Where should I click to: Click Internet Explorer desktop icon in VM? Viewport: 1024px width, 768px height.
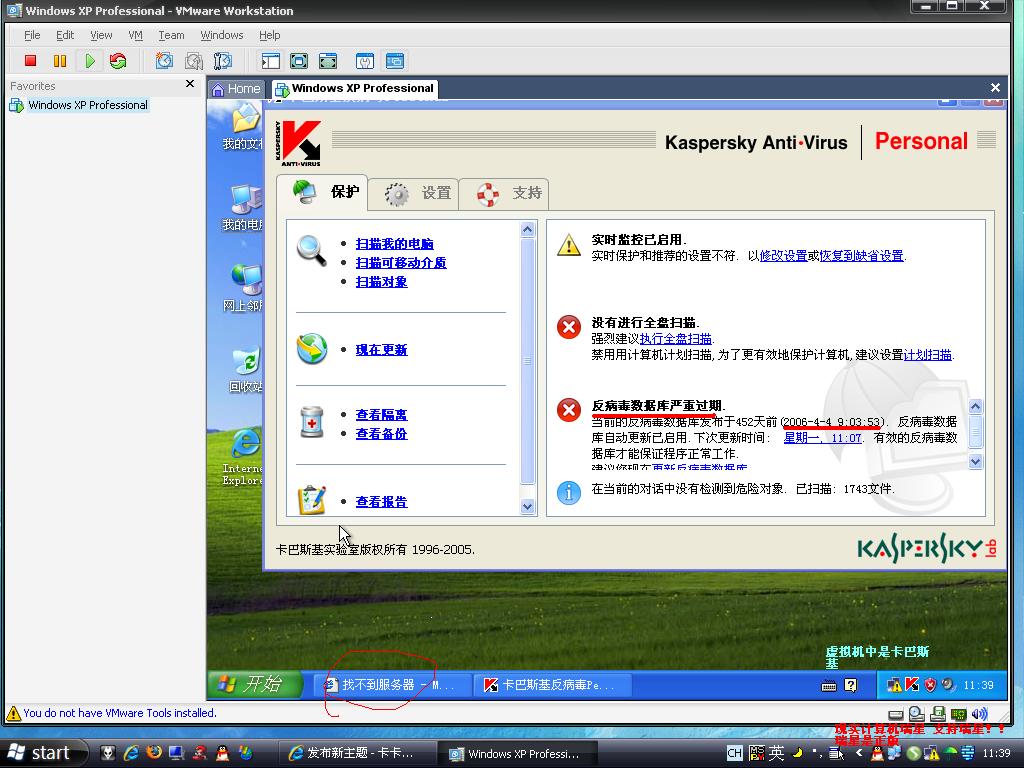[x=245, y=455]
